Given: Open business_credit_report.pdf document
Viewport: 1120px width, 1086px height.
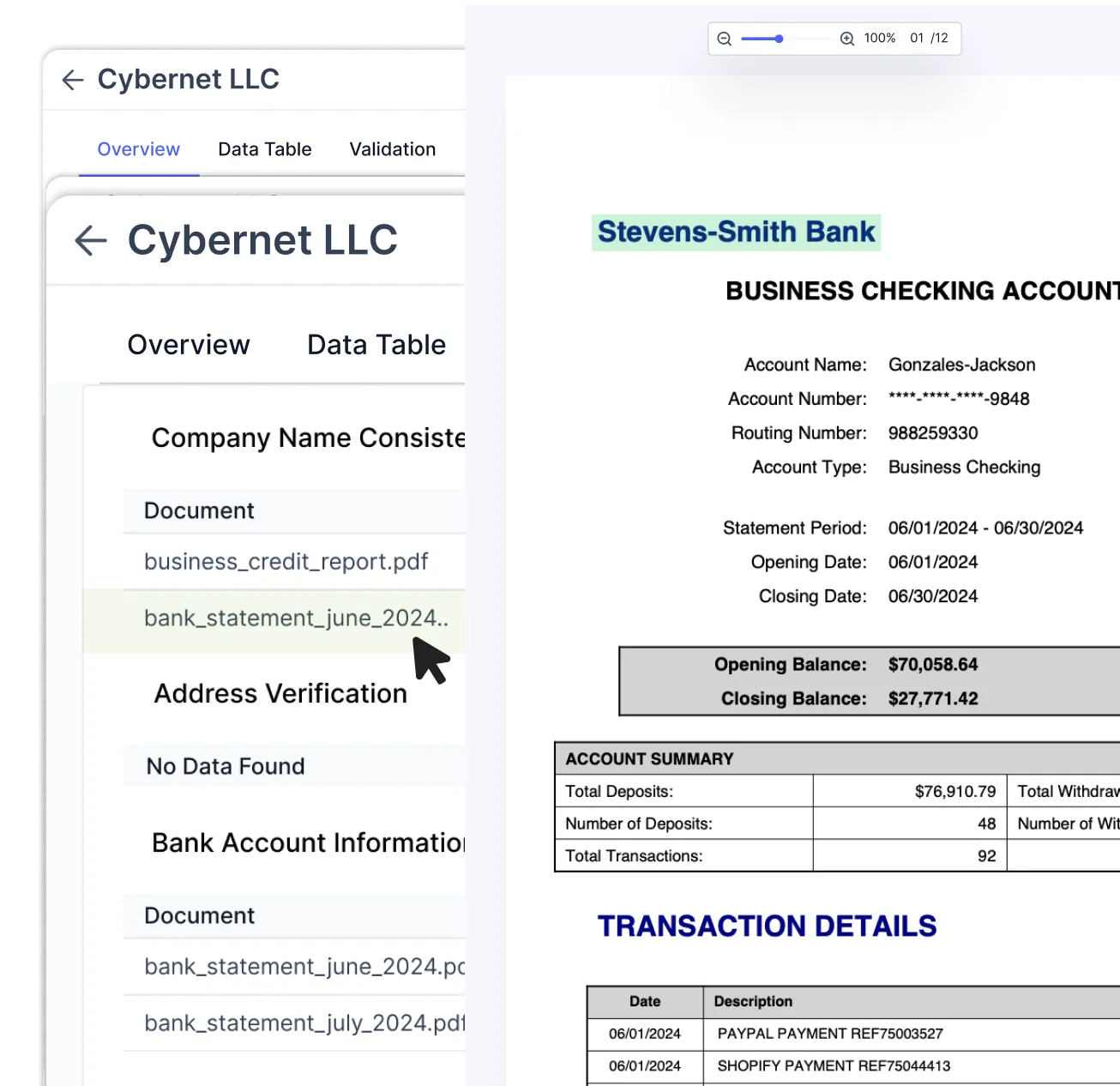Looking at the screenshot, I should pyautogui.click(x=286, y=562).
